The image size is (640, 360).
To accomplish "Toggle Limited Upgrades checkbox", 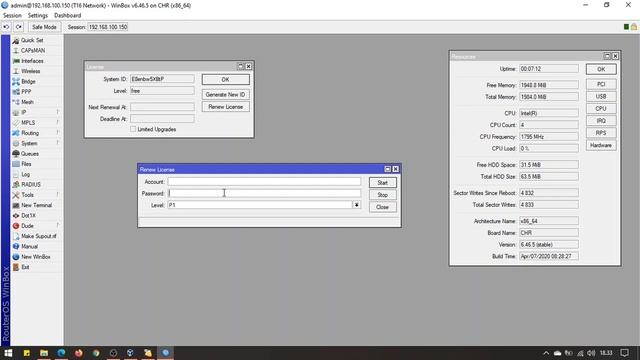I will 133,129.
